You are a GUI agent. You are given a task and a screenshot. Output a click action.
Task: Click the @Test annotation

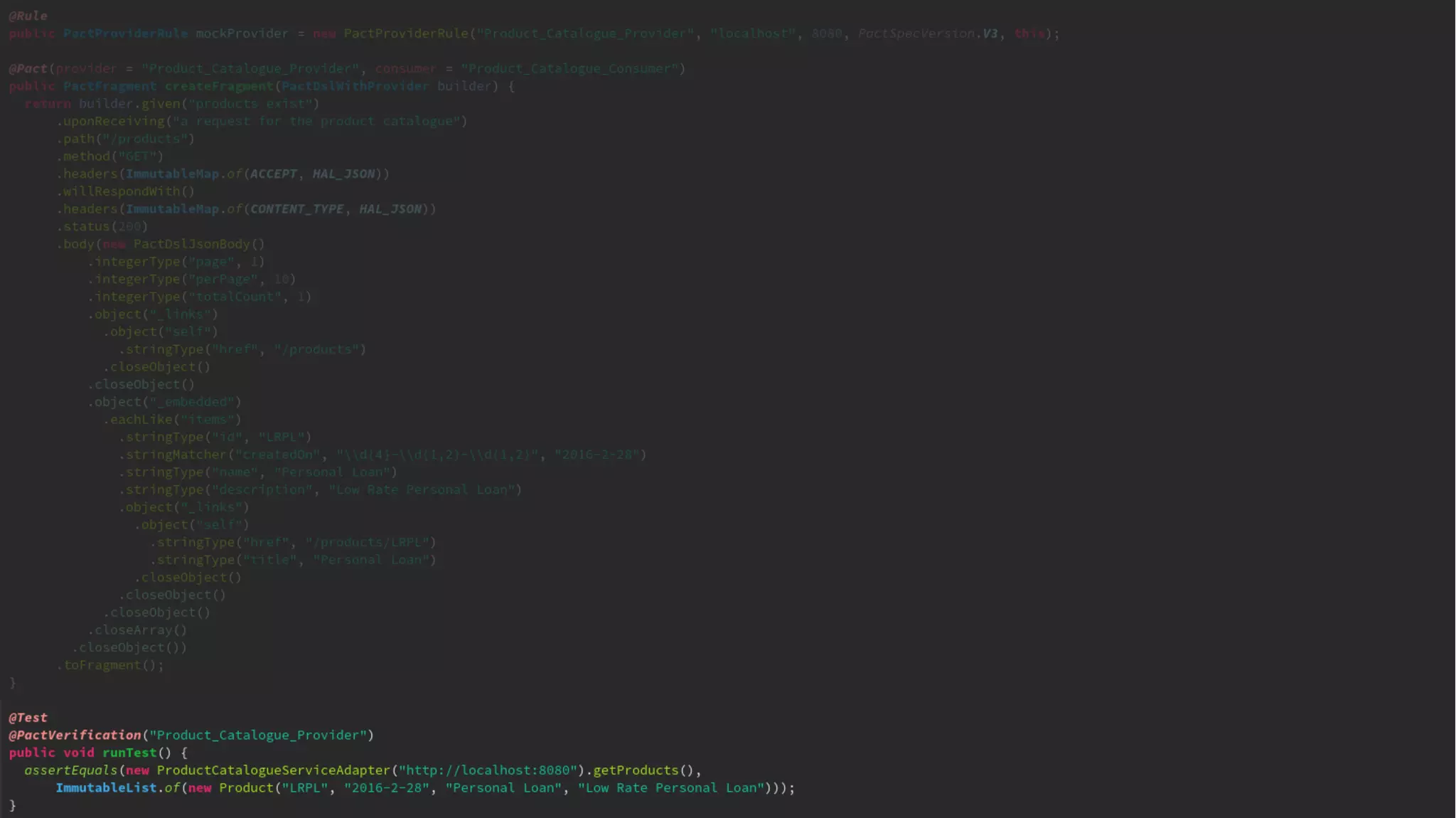(x=28, y=718)
